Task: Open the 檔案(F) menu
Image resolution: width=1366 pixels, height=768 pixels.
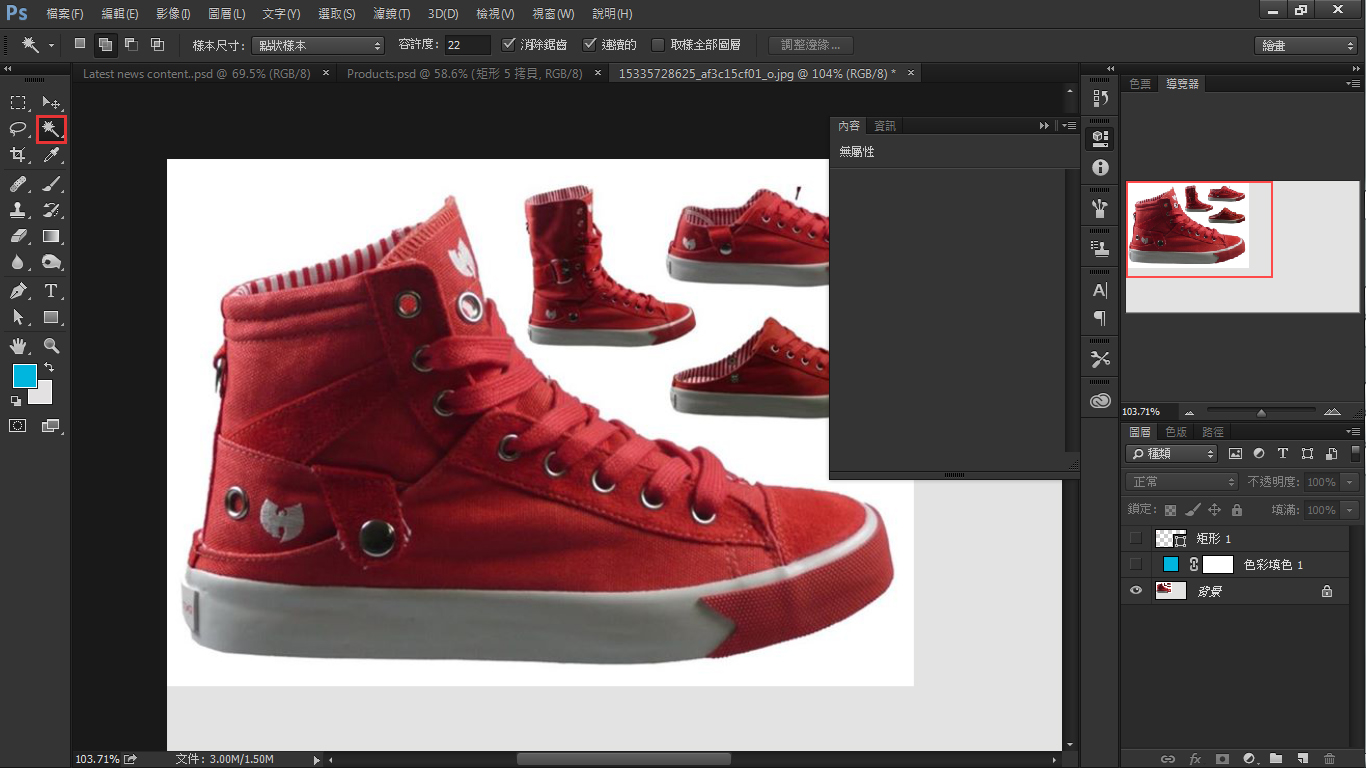Action: coord(64,14)
